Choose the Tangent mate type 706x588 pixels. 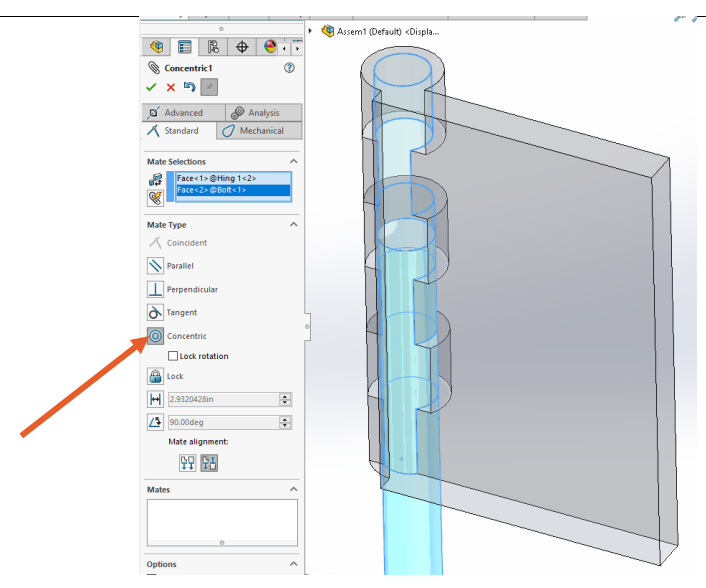point(155,312)
